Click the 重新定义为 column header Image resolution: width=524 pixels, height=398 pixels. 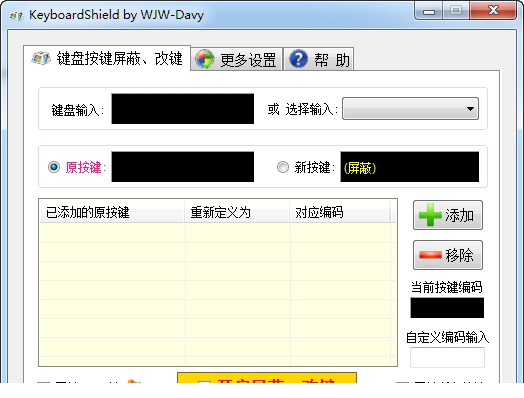tap(237, 212)
